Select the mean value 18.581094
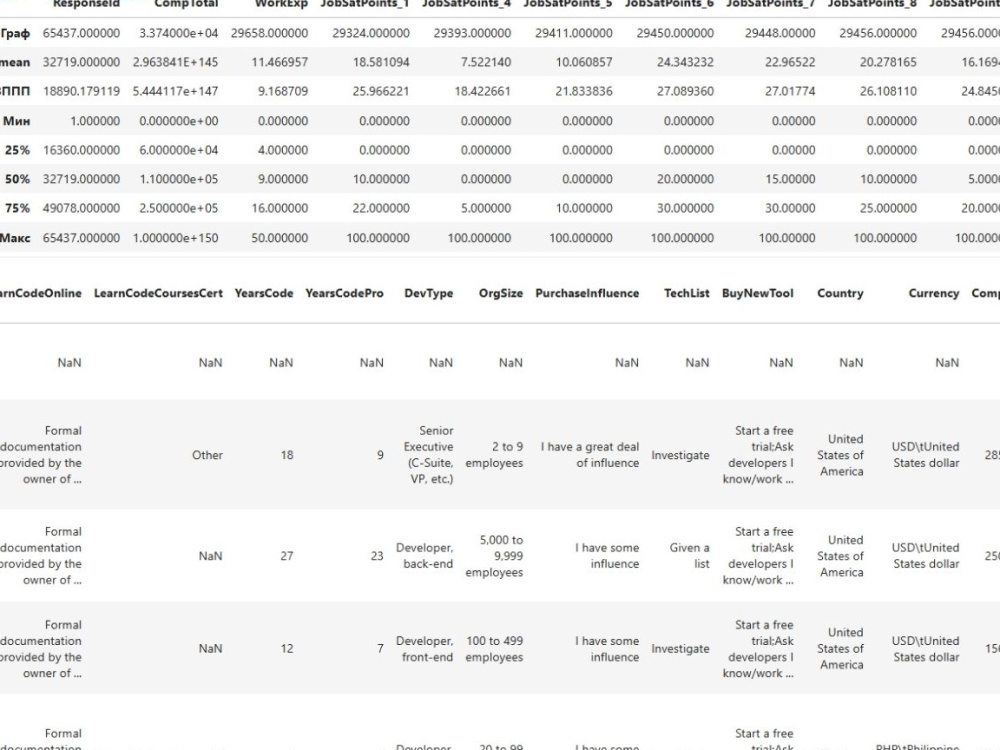This screenshot has width=1000, height=750. [x=381, y=62]
